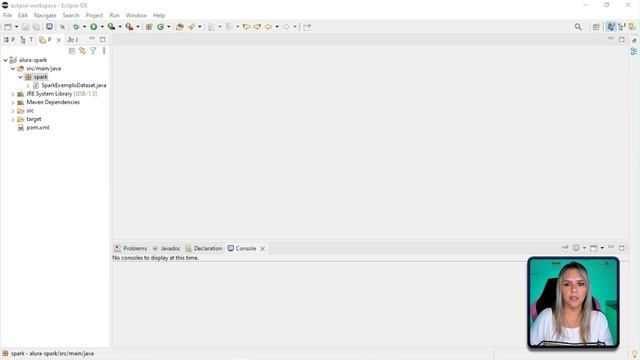
Task: Open the Project menu
Action: click(94, 16)
